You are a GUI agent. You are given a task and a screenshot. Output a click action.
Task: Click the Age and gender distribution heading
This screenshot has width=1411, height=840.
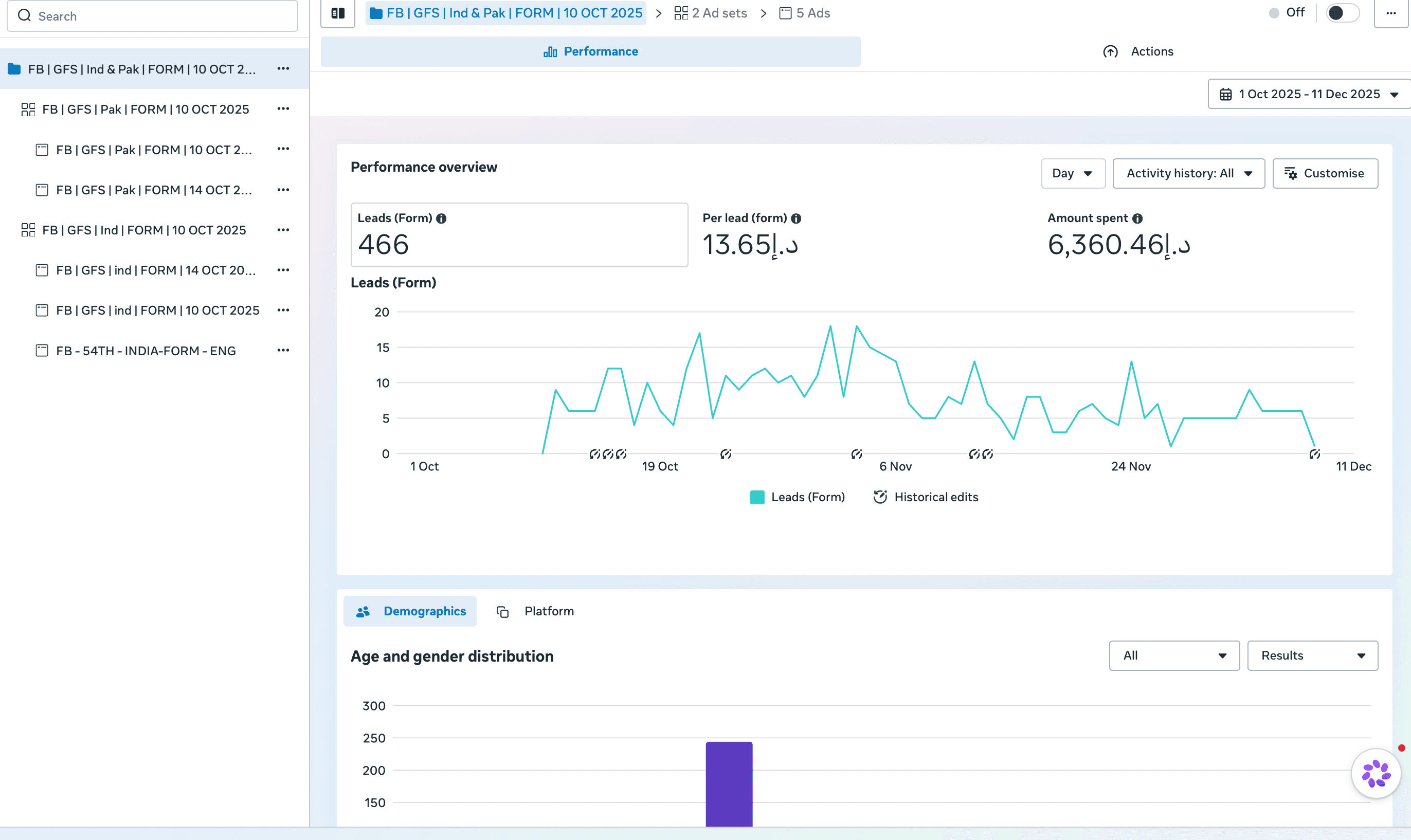point(452,656)
